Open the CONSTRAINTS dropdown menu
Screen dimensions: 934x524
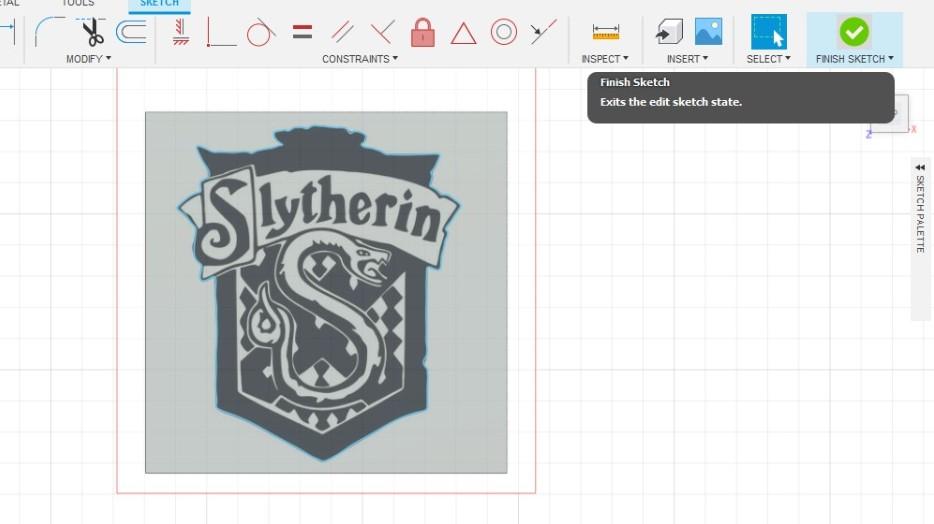[x=360, y=59]
